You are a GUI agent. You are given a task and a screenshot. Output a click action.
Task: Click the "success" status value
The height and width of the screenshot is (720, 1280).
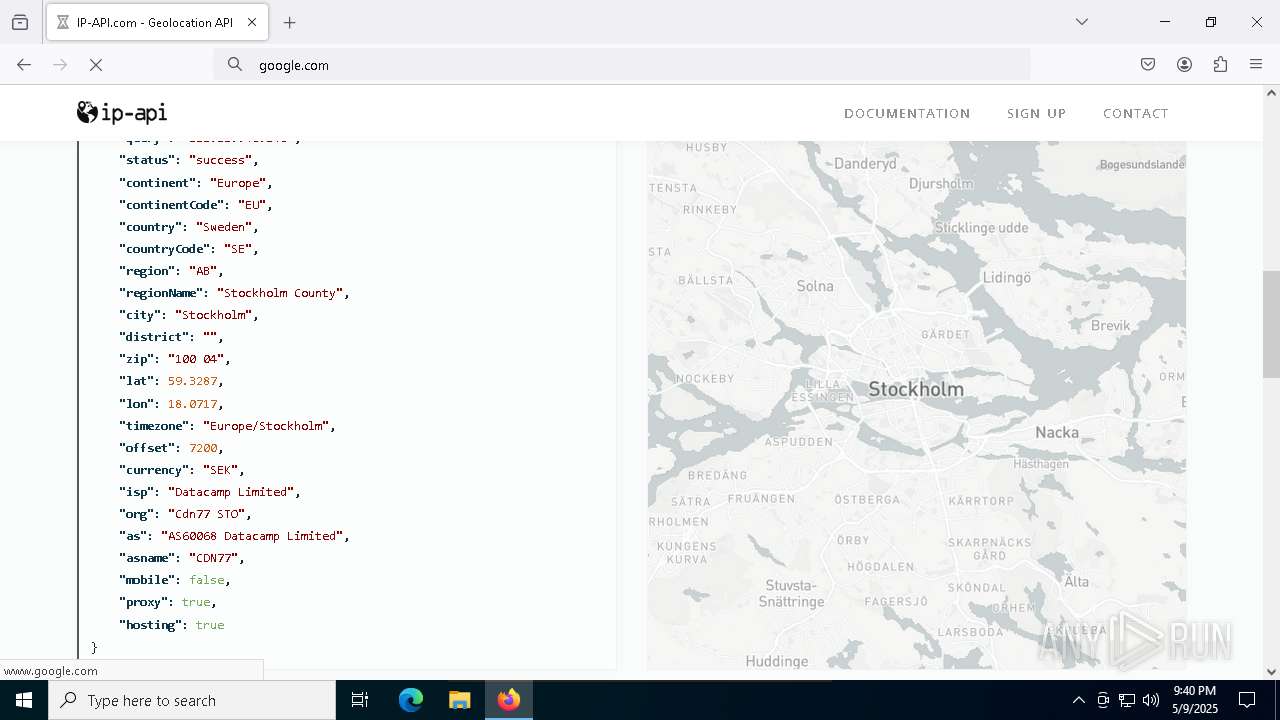coord(220,160)
